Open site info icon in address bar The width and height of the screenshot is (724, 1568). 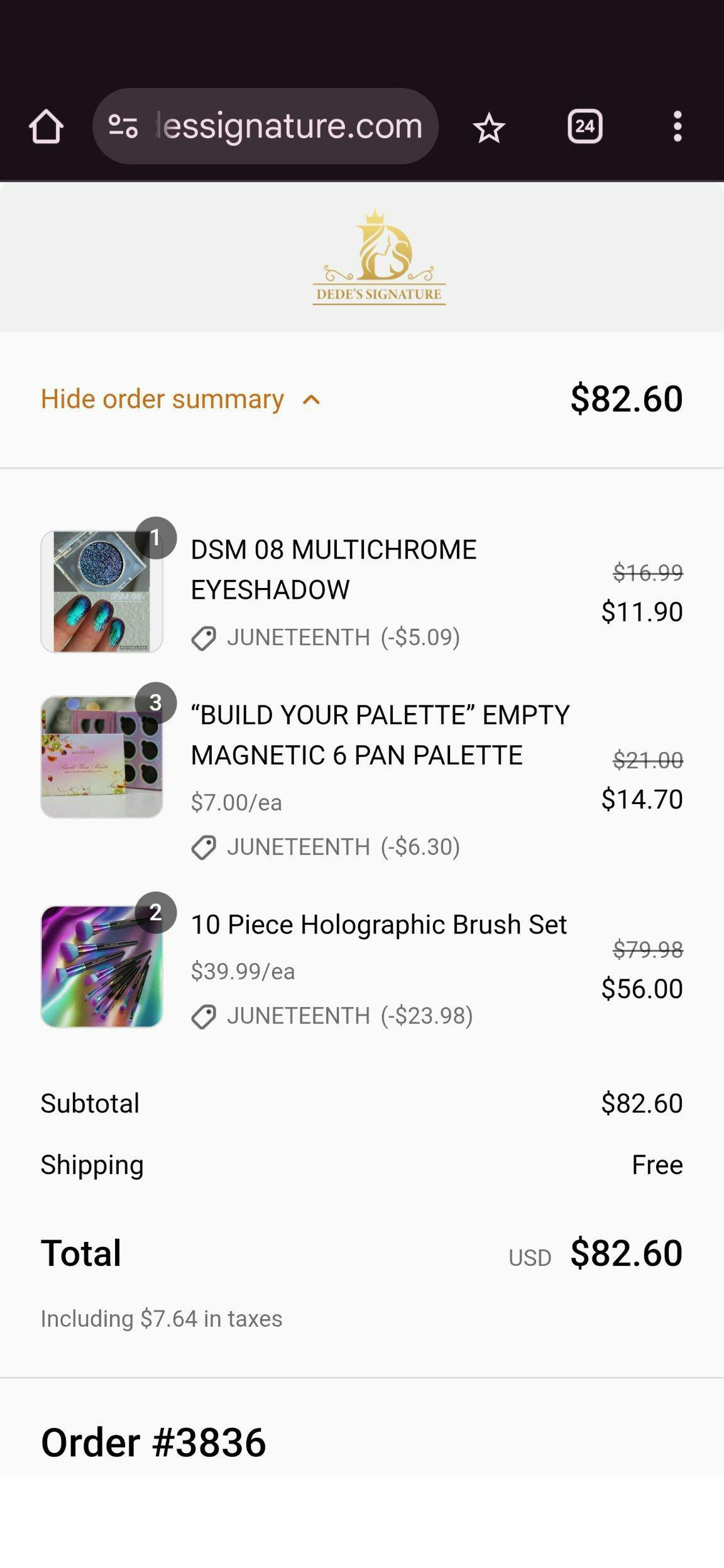[123, 126]
